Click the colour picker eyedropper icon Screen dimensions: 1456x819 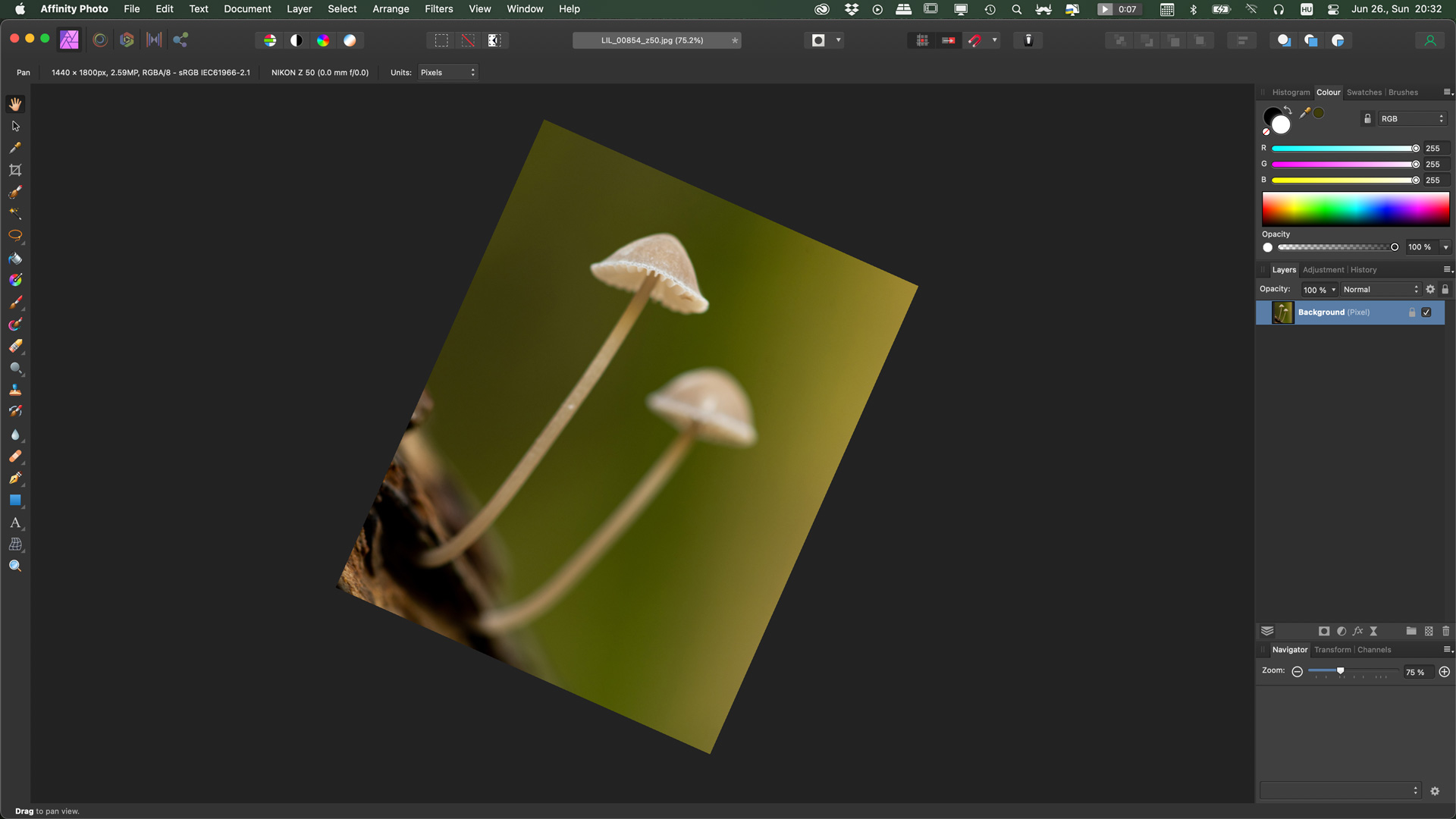point(1304,113)
